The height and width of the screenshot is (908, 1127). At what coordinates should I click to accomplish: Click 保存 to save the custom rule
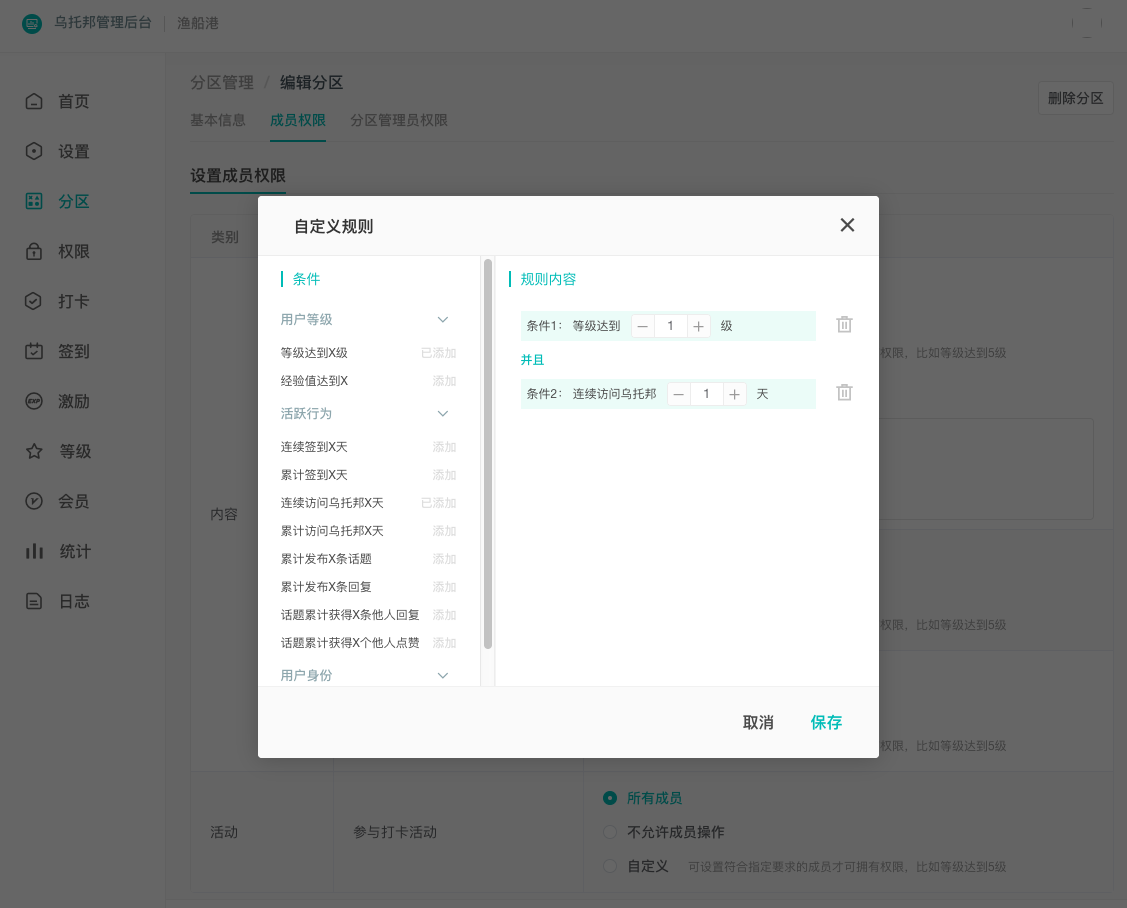pyautogui.click(x=826, y=723)
